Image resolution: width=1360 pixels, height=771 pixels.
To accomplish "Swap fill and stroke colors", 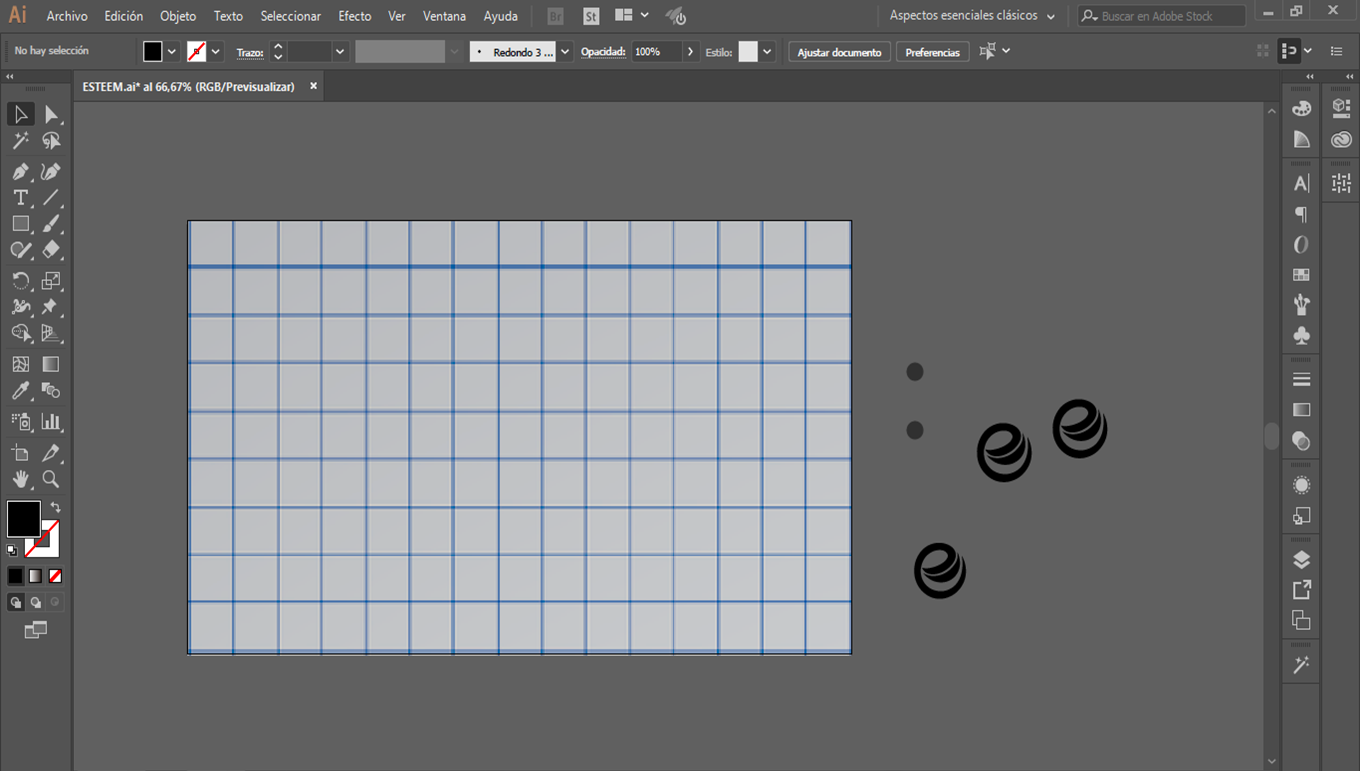I will (56, 508).
